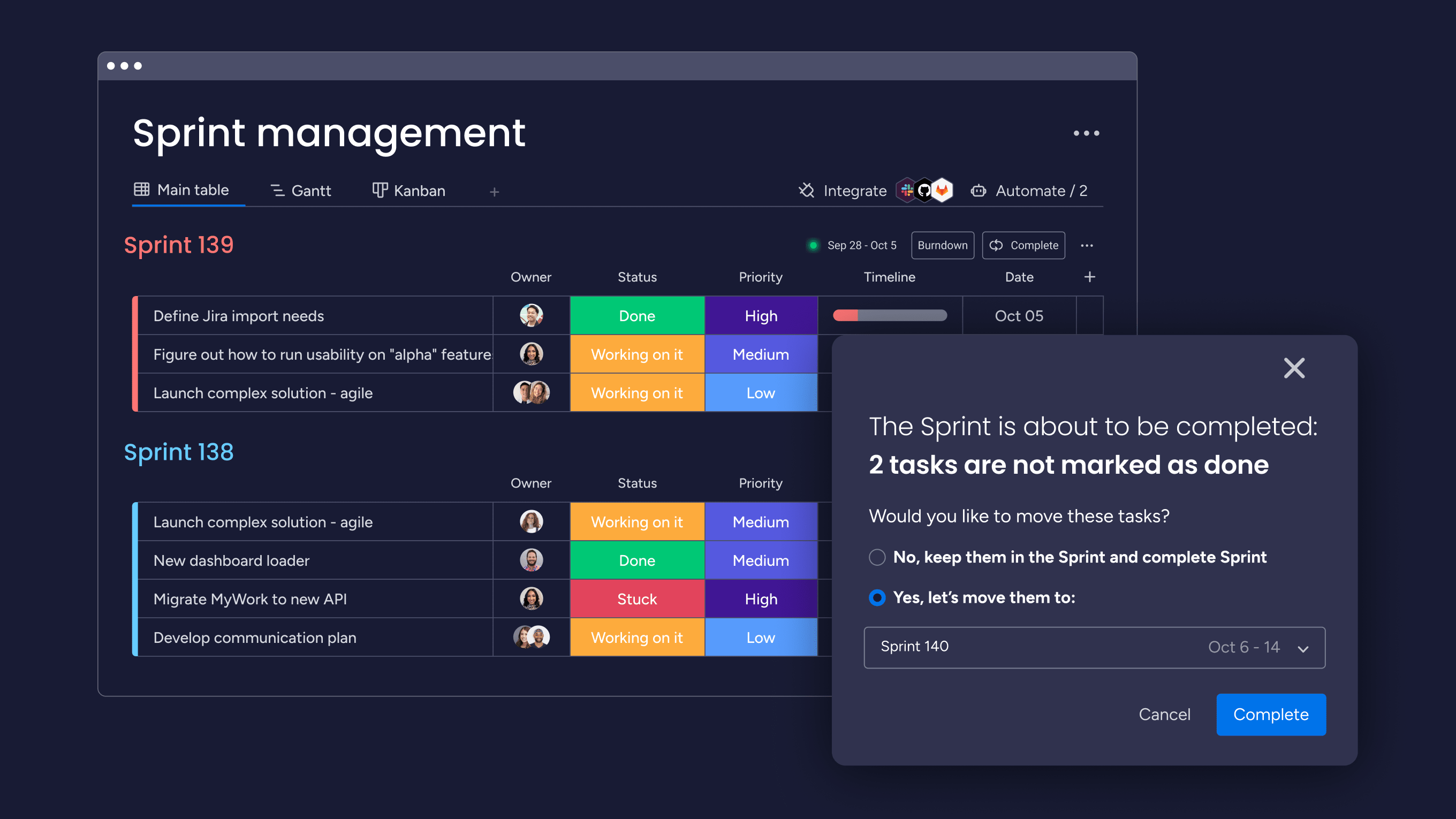Select radio button to keep tasks in Sprint
1456x819 pixels.
[x=876, y=557]
